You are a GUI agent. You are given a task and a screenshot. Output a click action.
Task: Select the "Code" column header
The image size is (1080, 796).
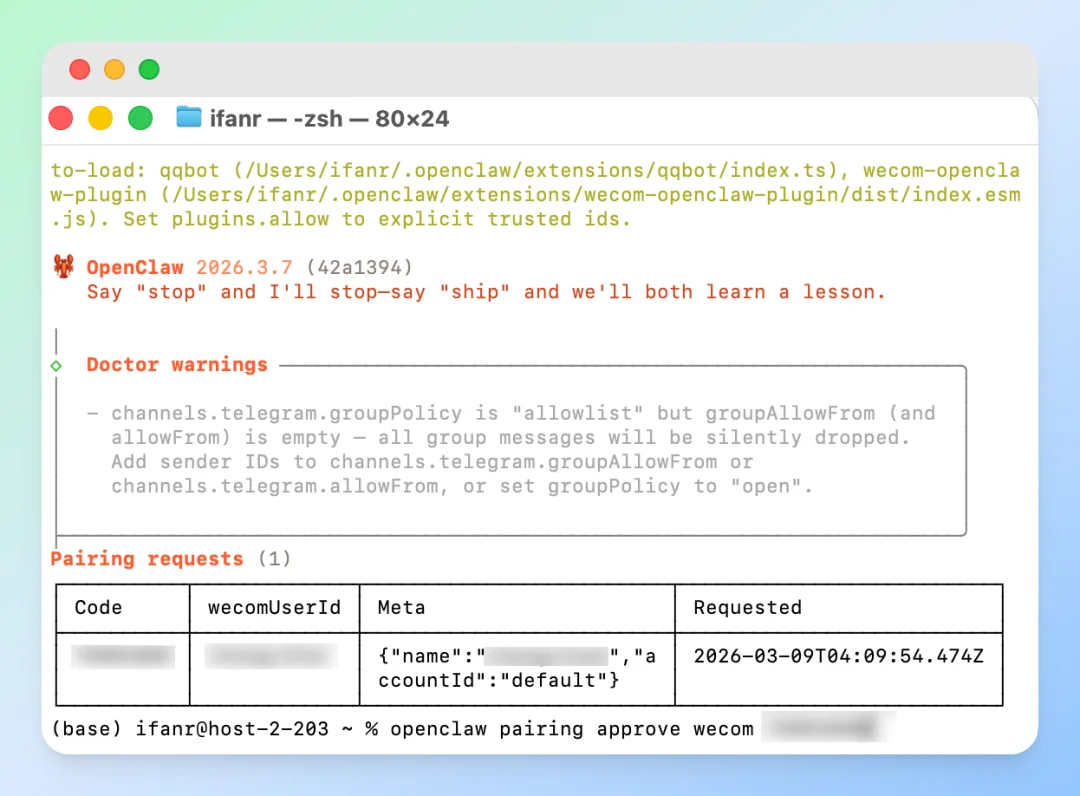[98, 608]
